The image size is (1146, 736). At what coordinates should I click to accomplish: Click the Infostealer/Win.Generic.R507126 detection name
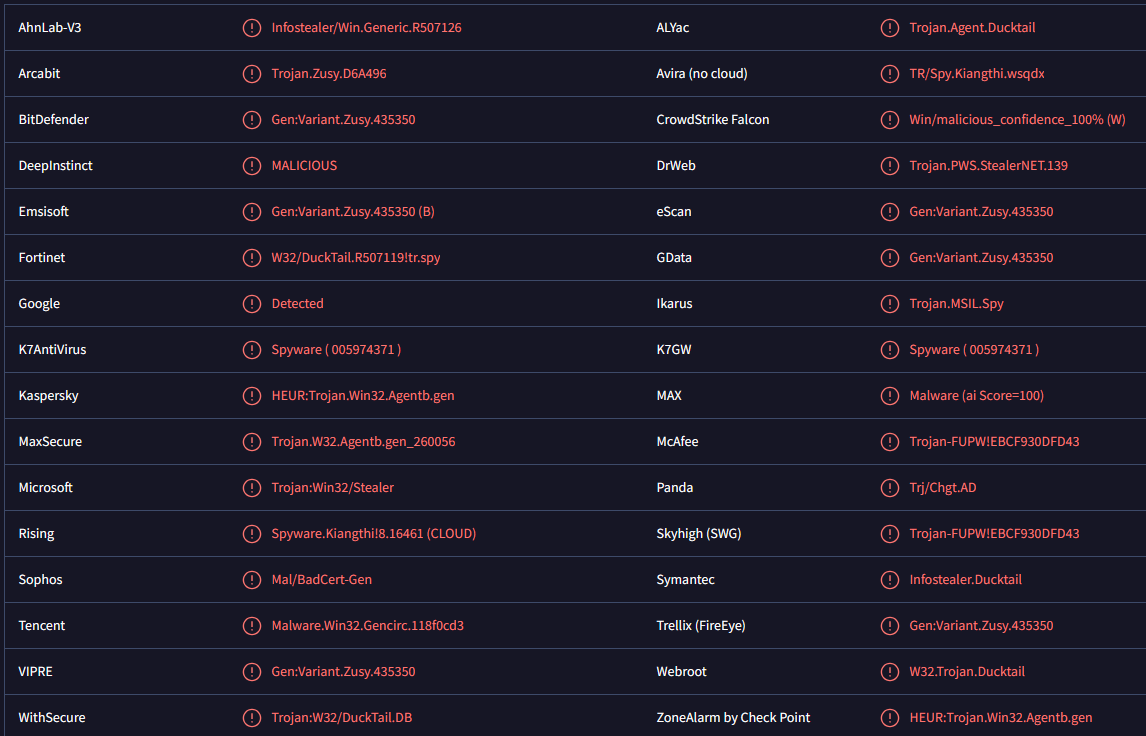(366, 28)
